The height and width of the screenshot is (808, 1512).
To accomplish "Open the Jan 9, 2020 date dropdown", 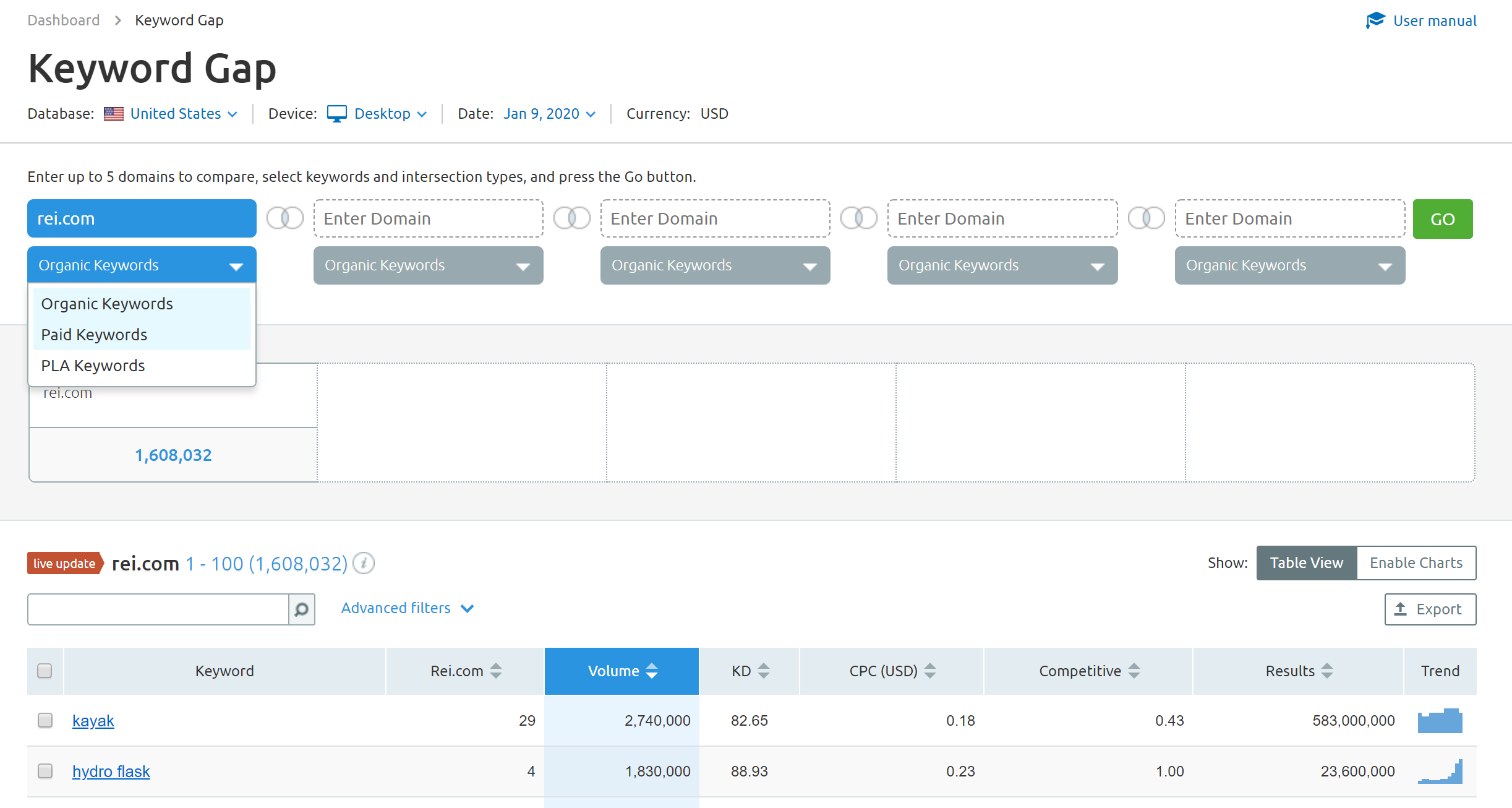I will tap(549, 114).
